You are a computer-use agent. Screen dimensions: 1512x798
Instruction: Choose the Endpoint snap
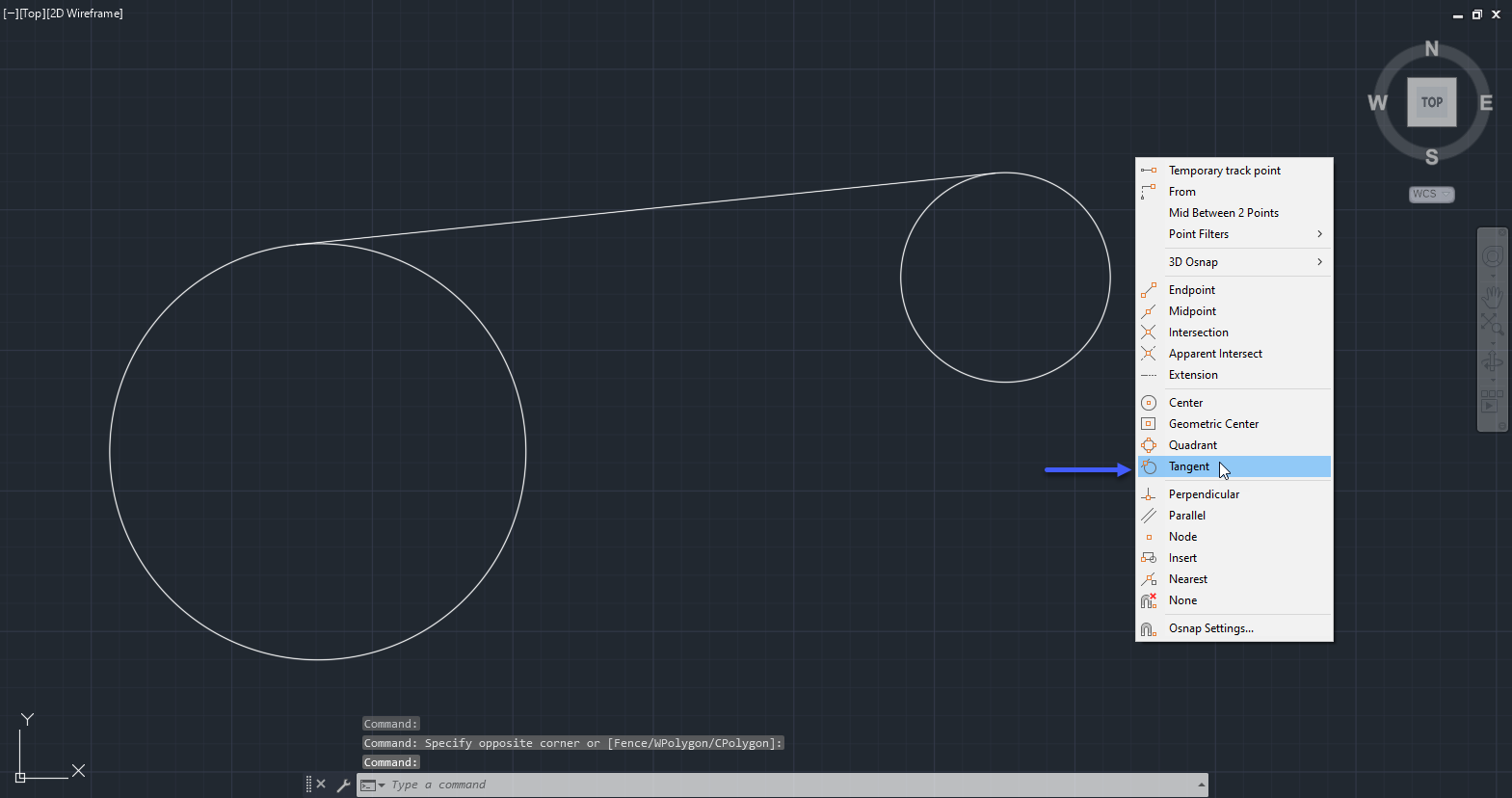(1234, 290)
